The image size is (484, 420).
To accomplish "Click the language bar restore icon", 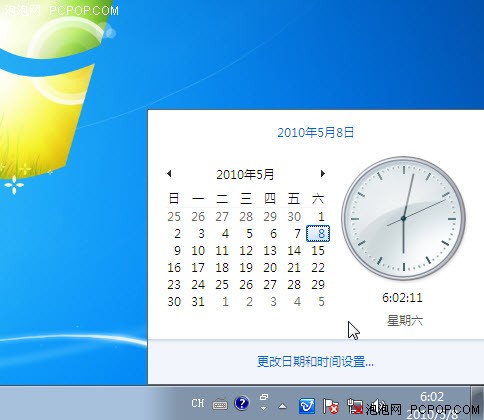I will tap(264, 397).
